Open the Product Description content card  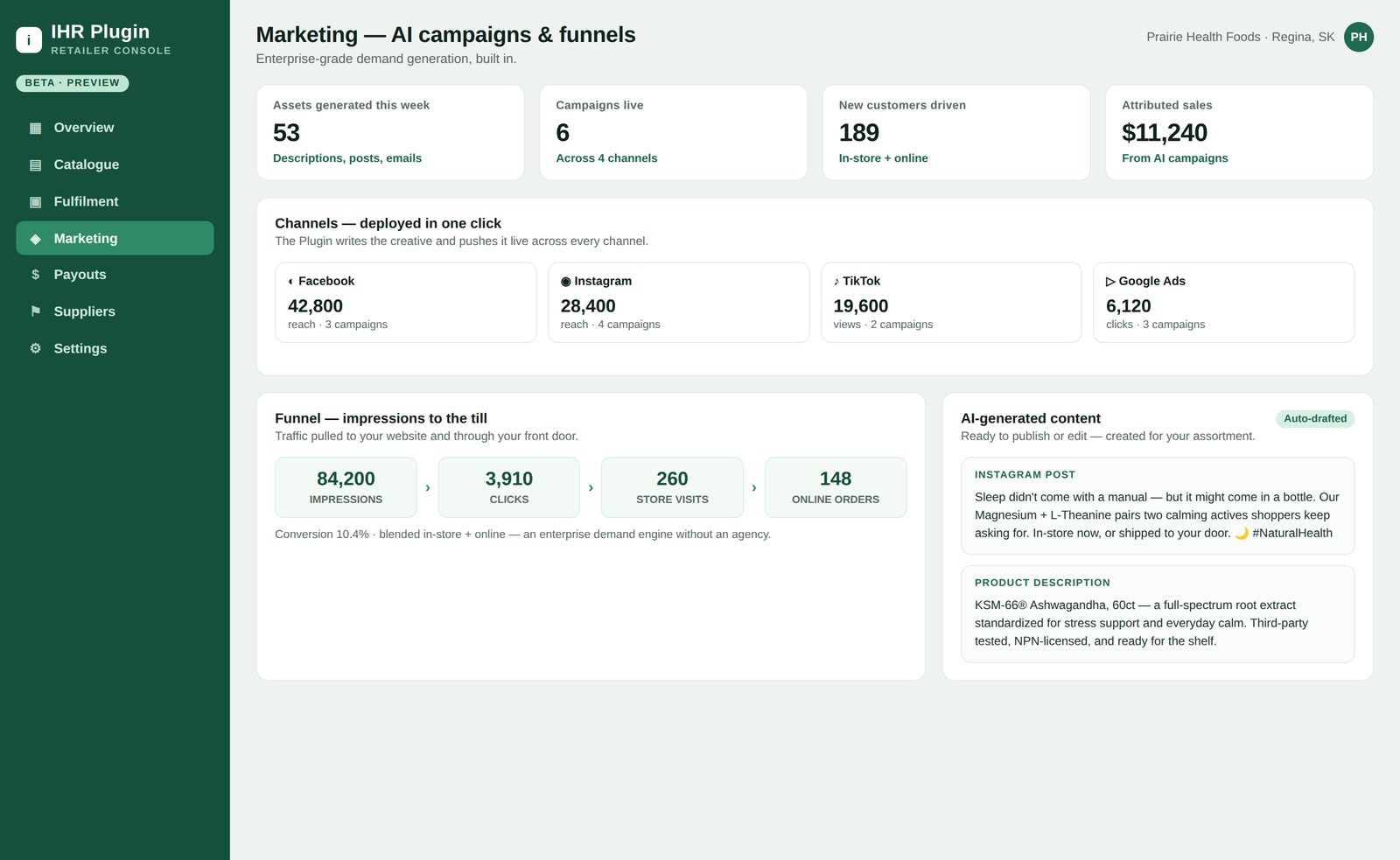click(1158, 614)
